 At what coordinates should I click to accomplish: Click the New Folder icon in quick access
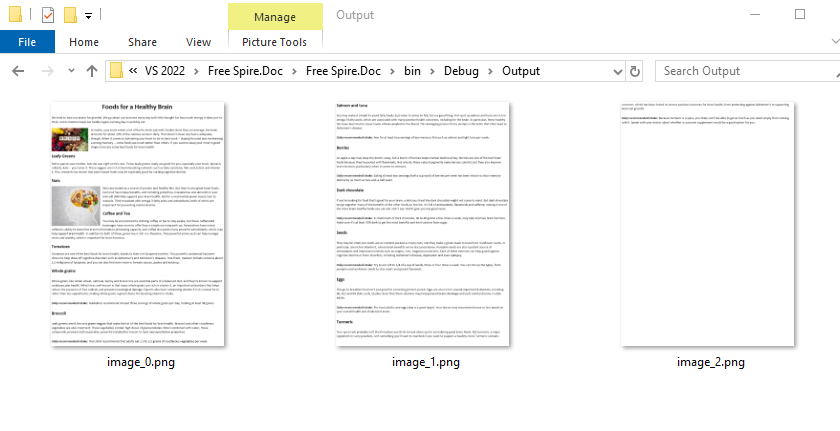click(x=70, y=15)
